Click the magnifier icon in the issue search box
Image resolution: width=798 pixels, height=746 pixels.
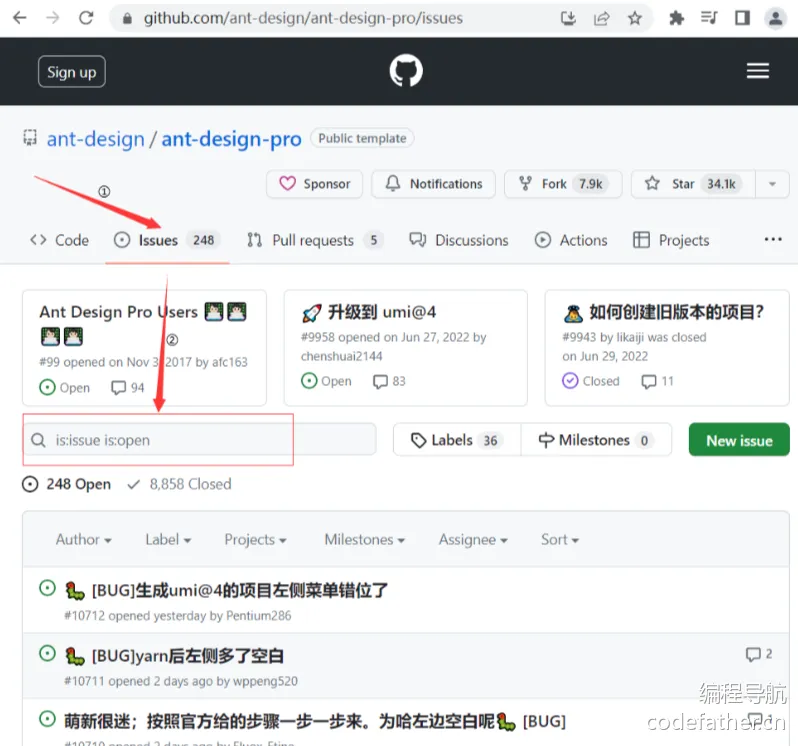click(x=39, y=440)
